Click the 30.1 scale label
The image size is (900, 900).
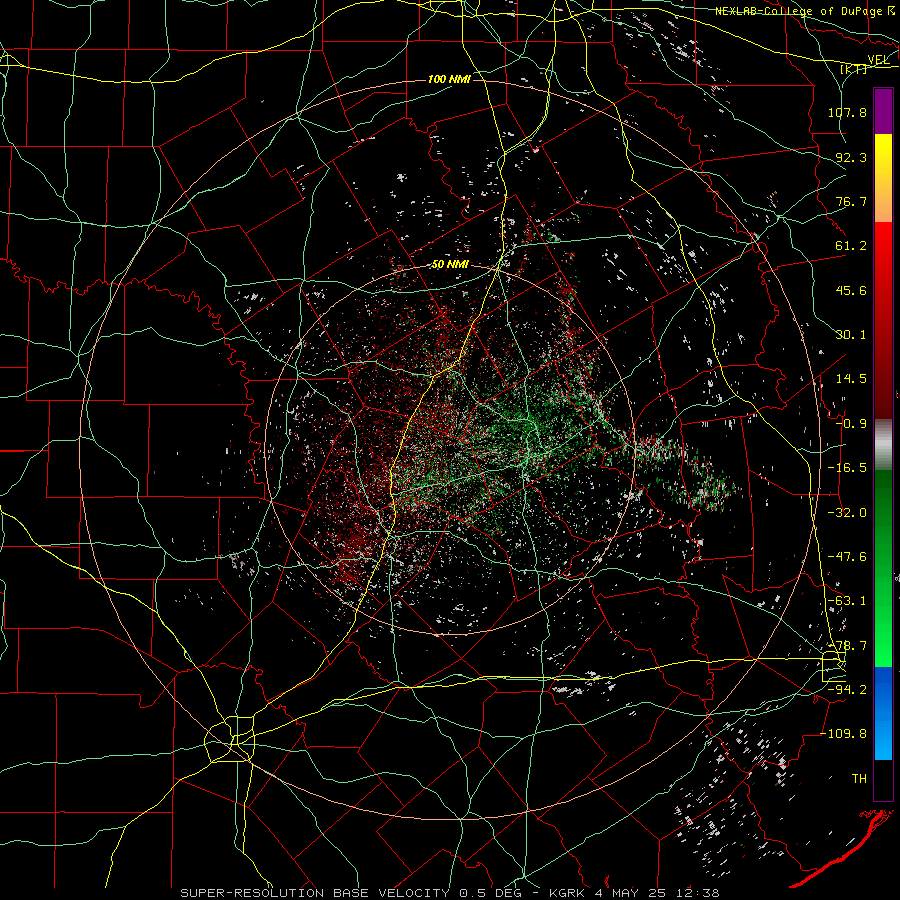tap(851, 335)
